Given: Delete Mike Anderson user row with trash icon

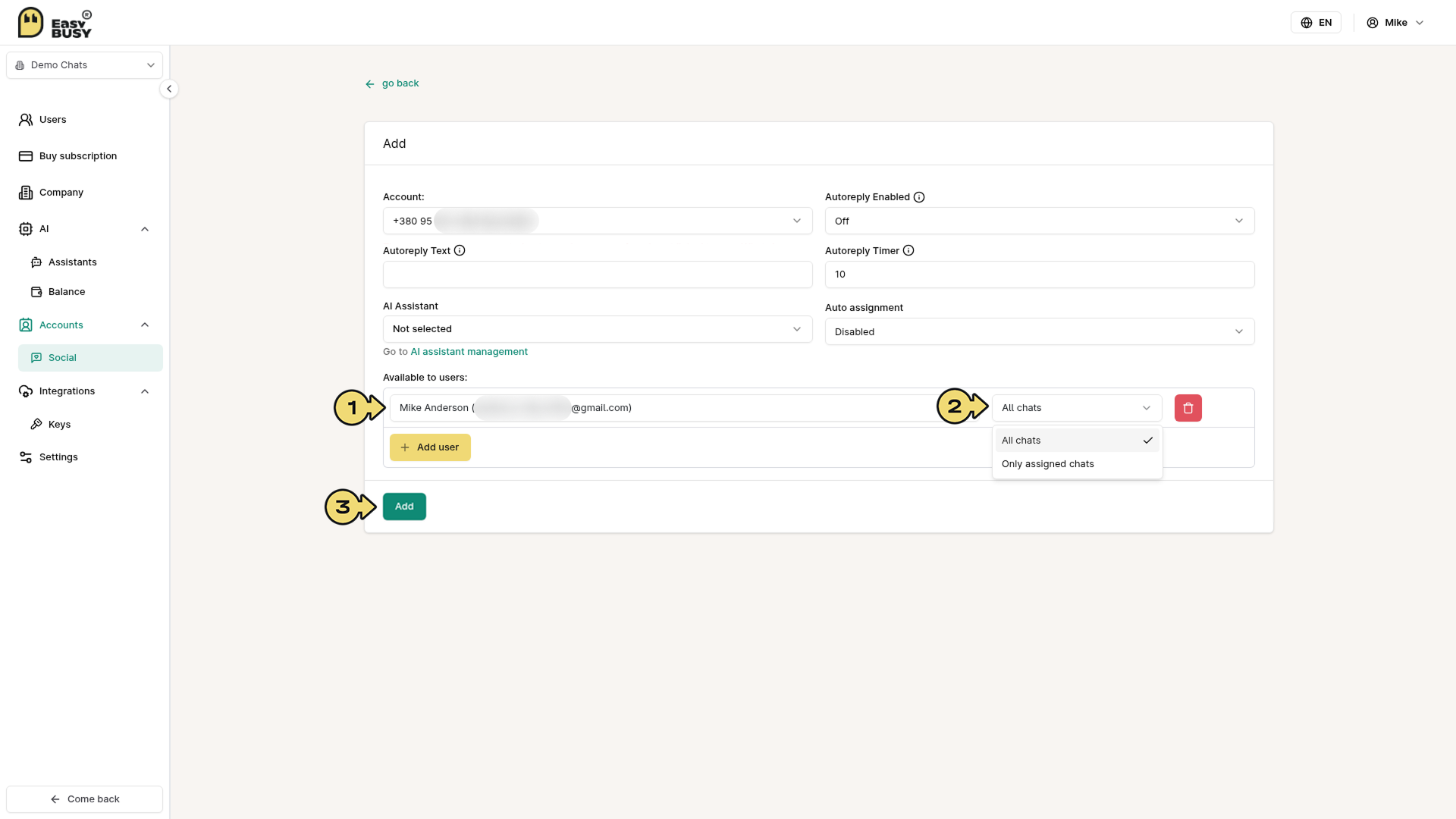Looking at the screenshot, I should [1188, 408].
